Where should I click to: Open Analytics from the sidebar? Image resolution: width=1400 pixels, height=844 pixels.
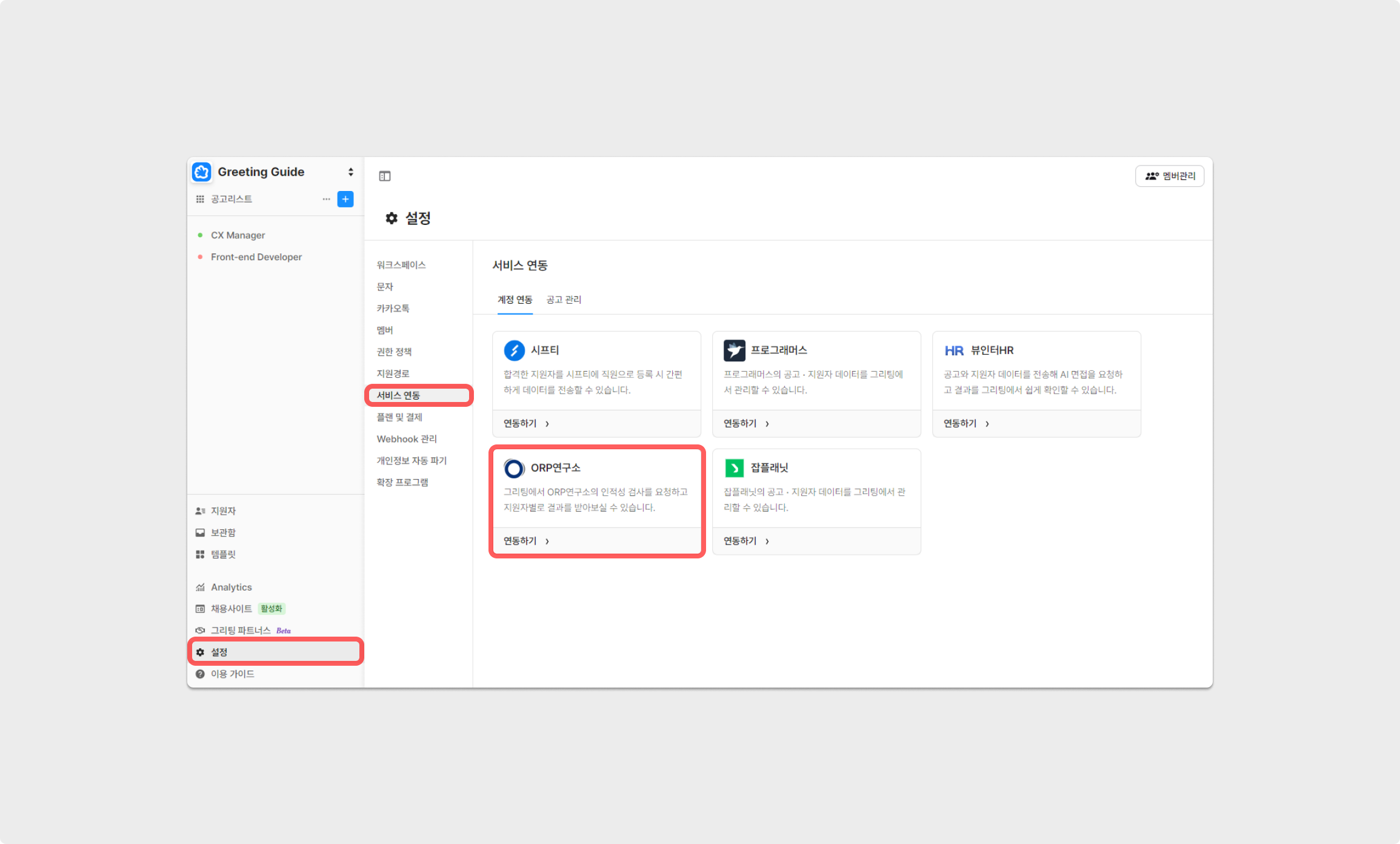point(231,587)
